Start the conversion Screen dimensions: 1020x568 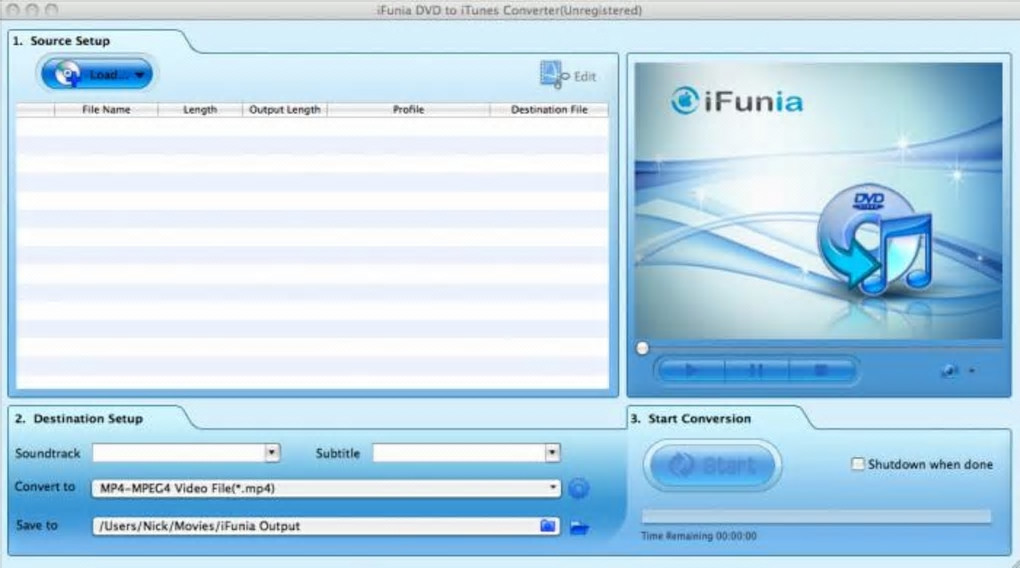pos(712,465)
